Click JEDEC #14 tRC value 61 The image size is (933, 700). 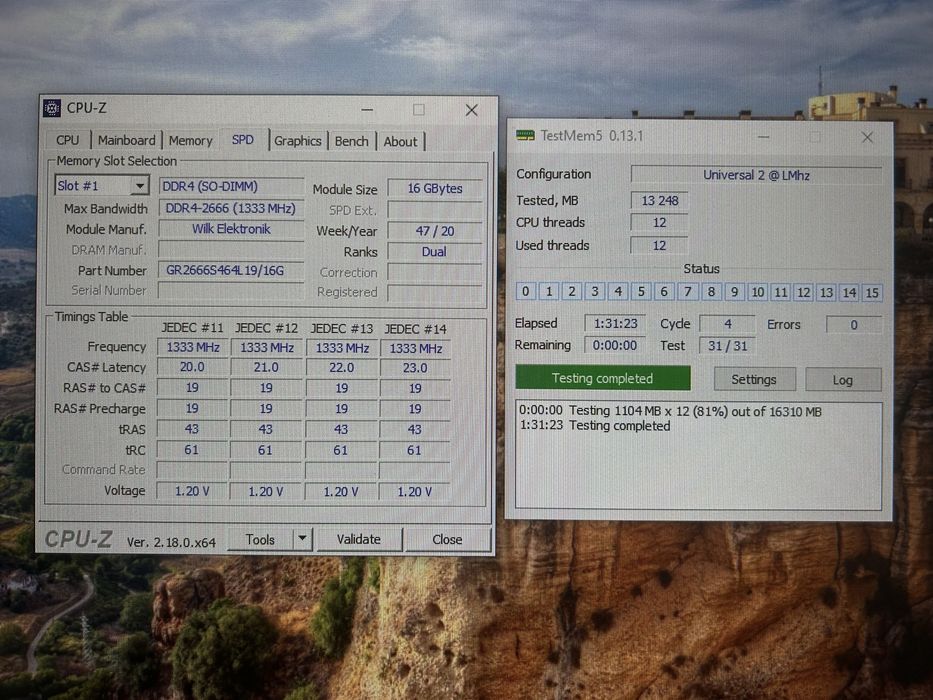click(415, 451)
